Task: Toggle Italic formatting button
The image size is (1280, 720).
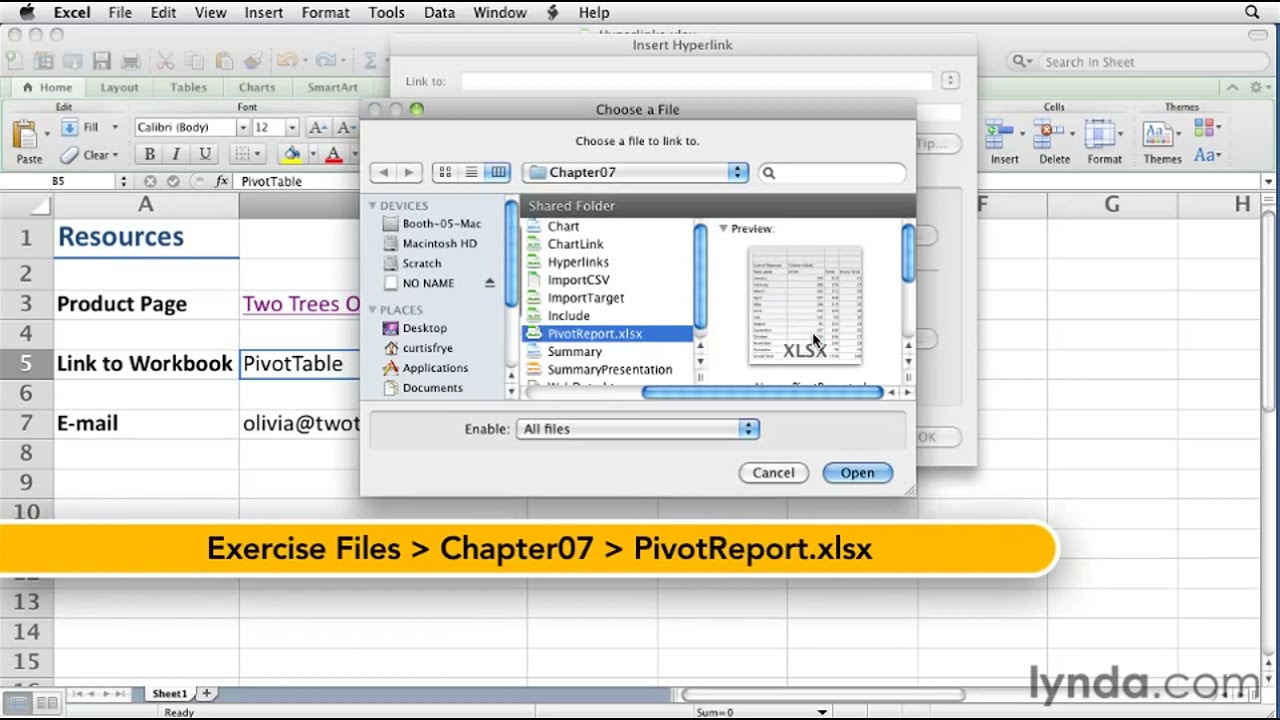Action: click(176, 154)
